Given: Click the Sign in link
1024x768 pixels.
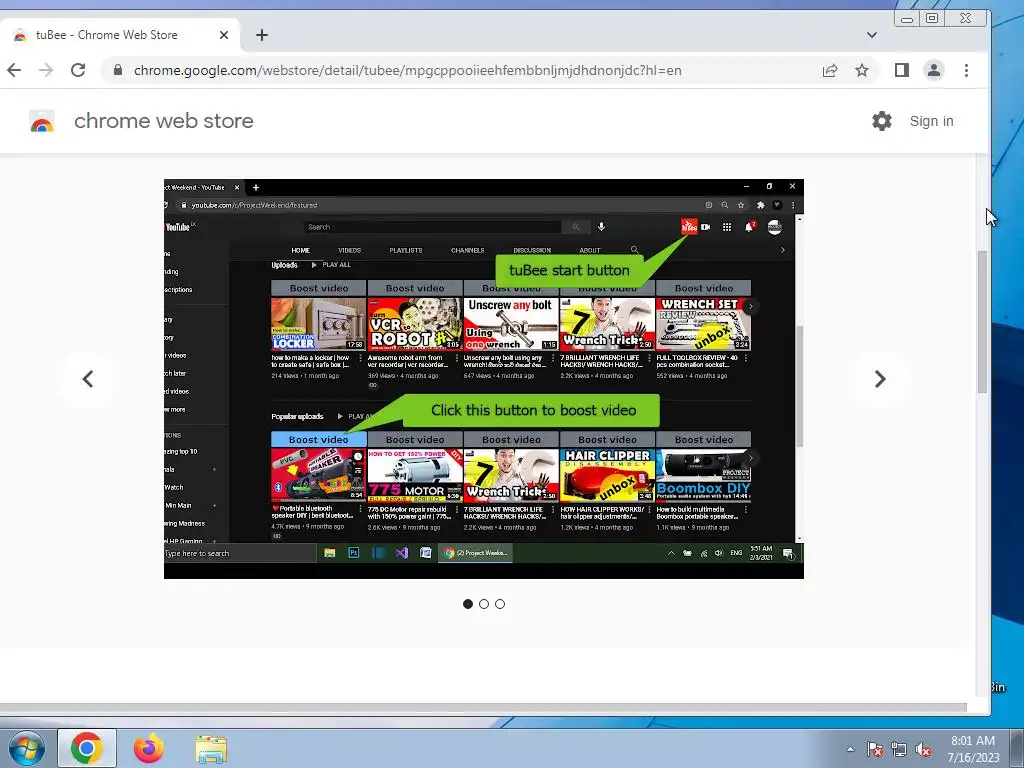Looking at the screenshot, I should click(931, 121).
